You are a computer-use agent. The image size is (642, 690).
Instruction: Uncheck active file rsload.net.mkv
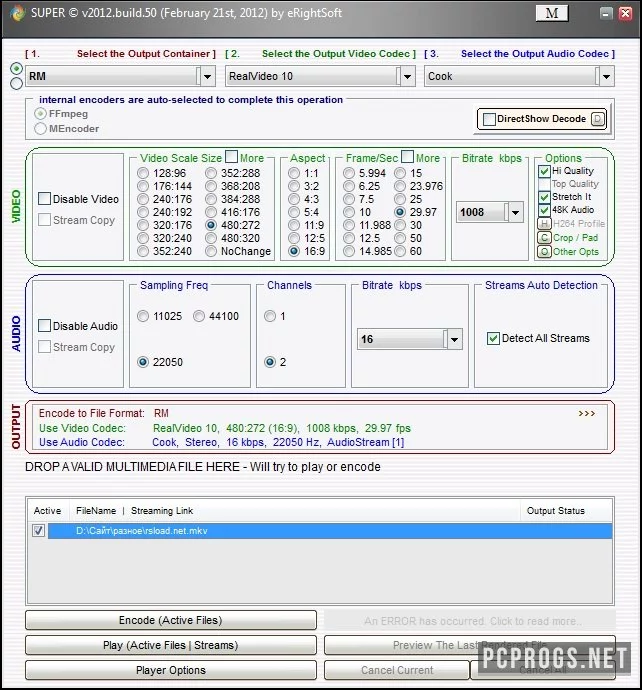pyautogui.click(x=39, y=531)
